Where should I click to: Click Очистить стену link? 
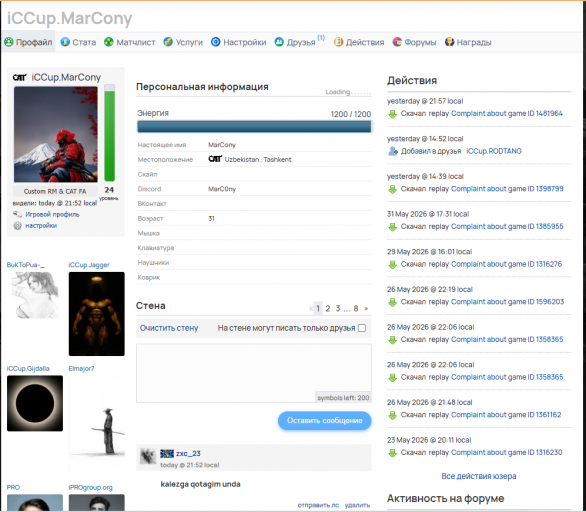[x=169, y=328]
